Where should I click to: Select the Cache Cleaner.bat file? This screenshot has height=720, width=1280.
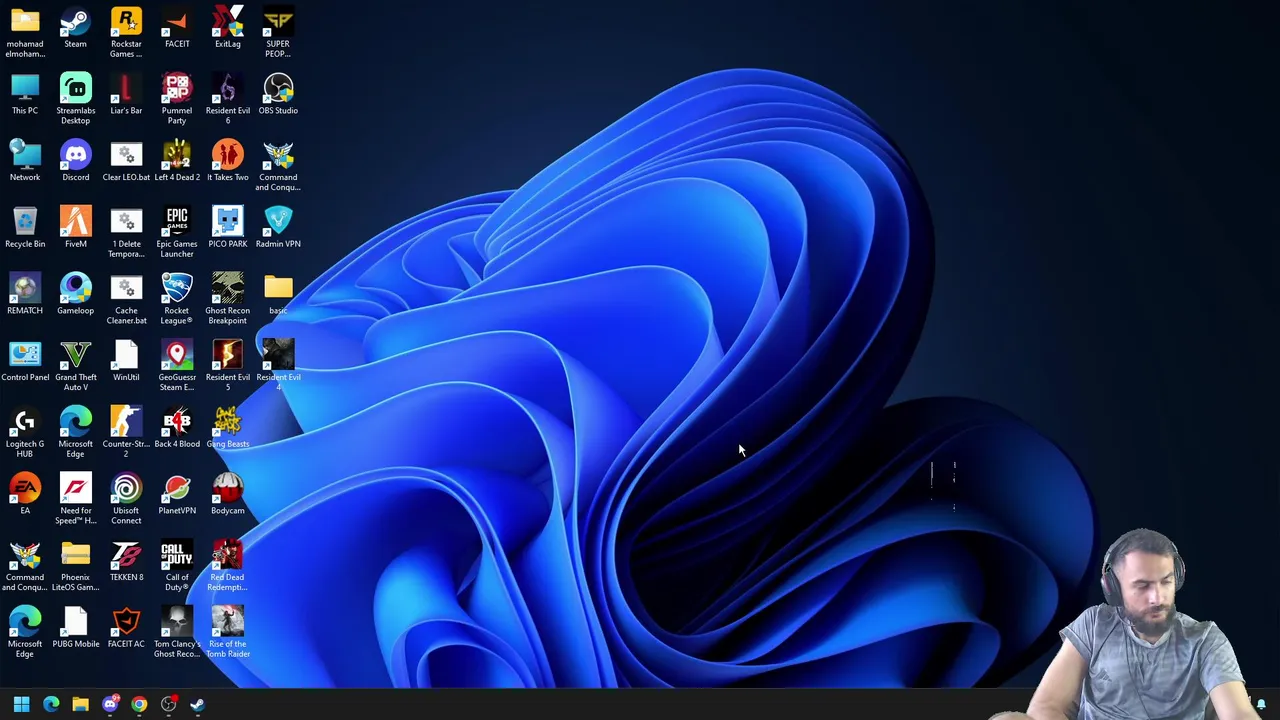[126, 299]
